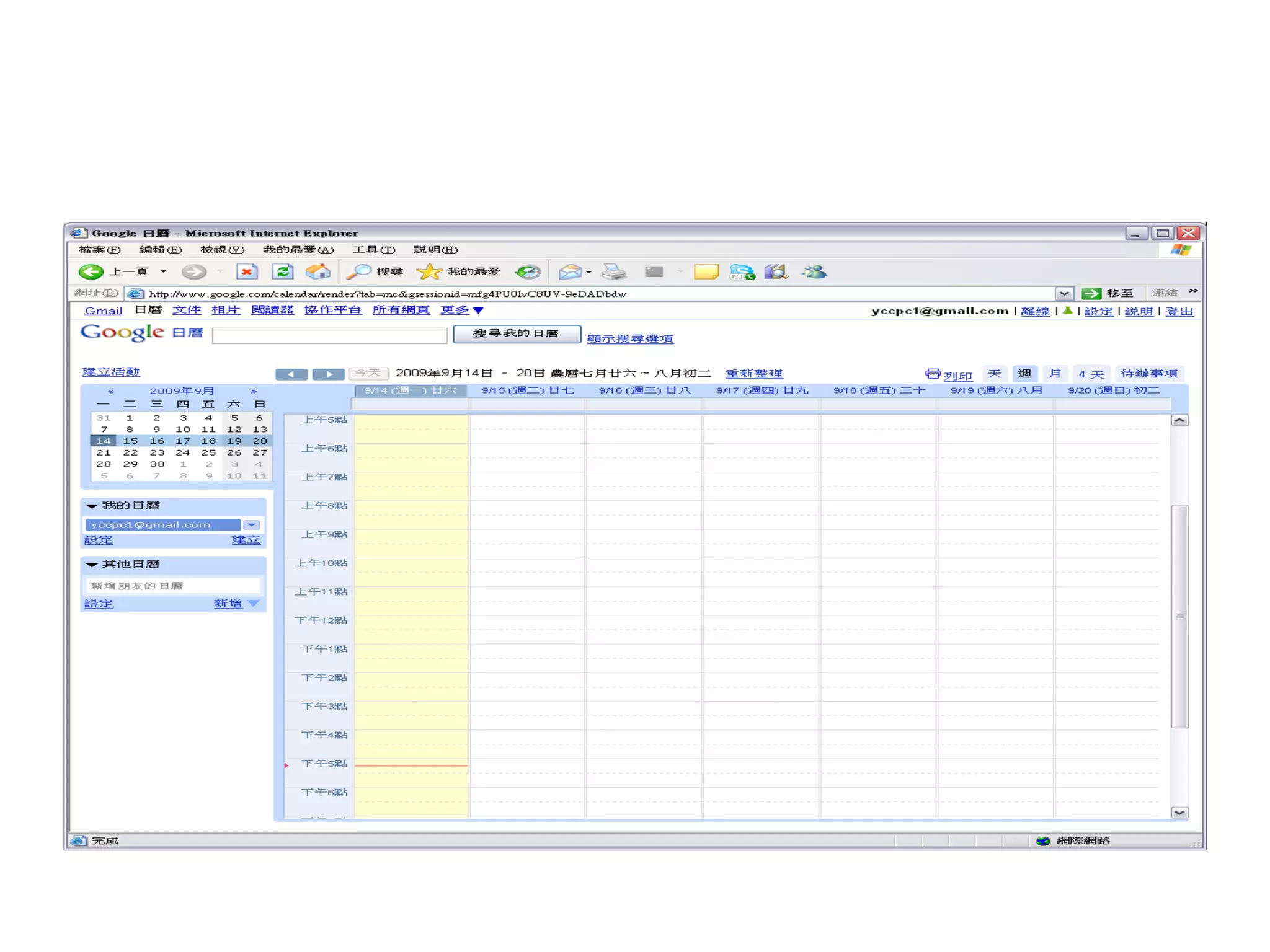Collapse the 我的日曆 section
The image size is (1270, 952).
(x=92, y=506)
